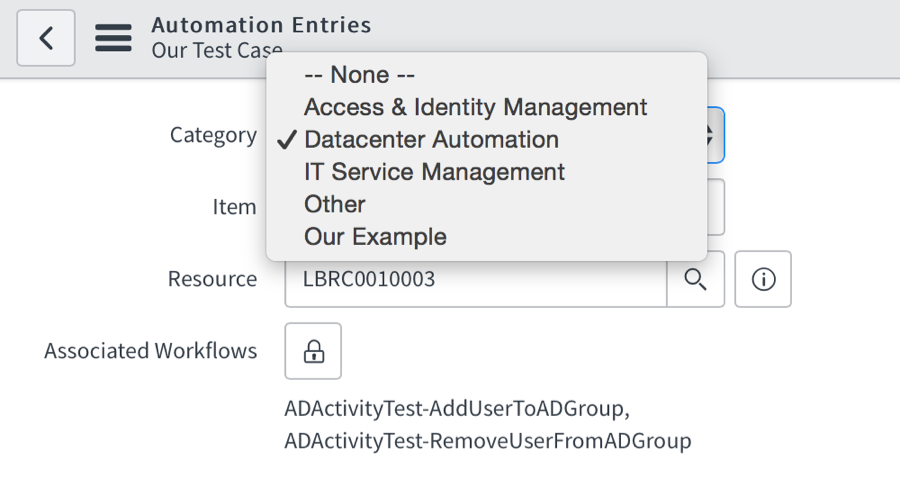Click into the Resource field LBRC0010003
Viewport: 900px width, 479px height.
(475, 279)
